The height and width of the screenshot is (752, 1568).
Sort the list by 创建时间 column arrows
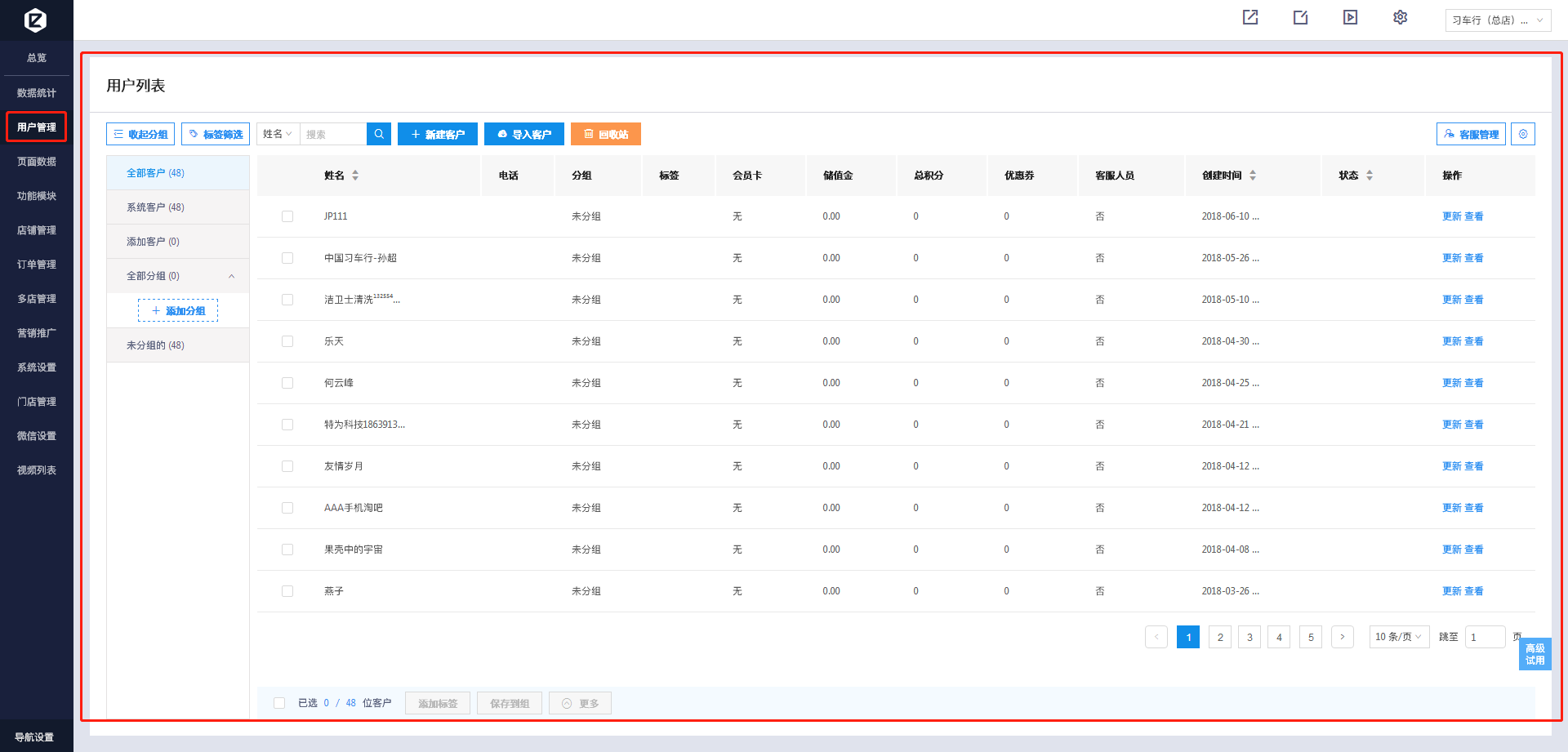1253,176
